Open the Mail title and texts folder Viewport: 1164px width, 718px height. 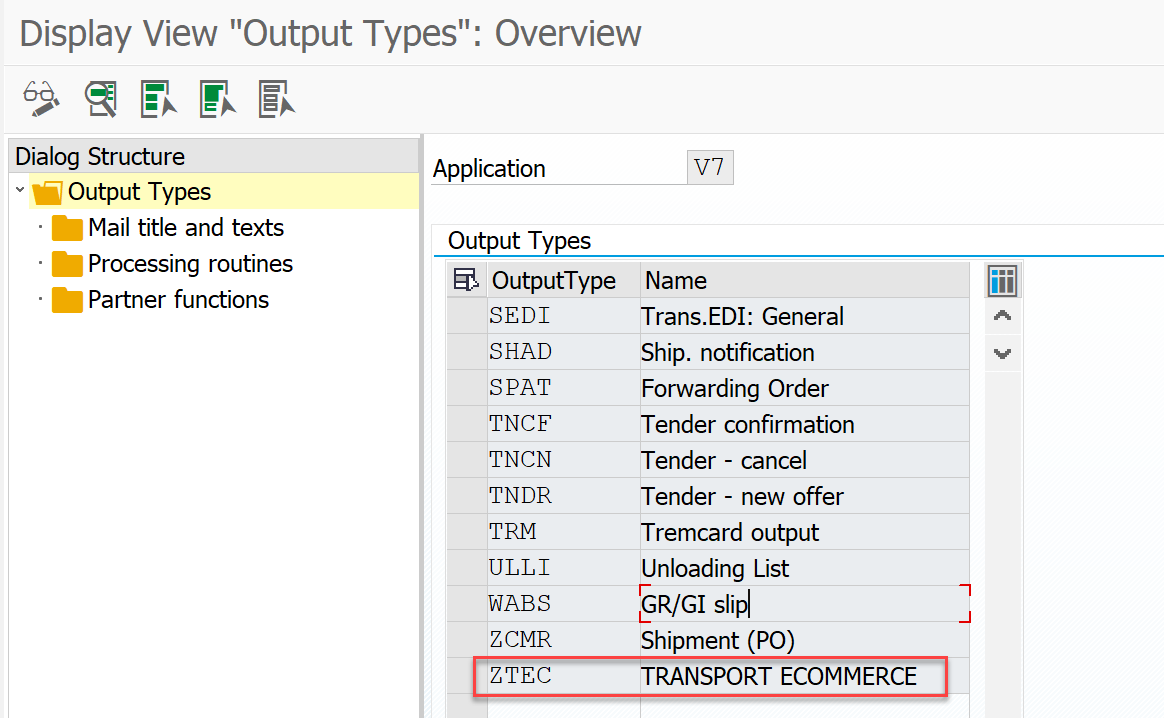185,228
